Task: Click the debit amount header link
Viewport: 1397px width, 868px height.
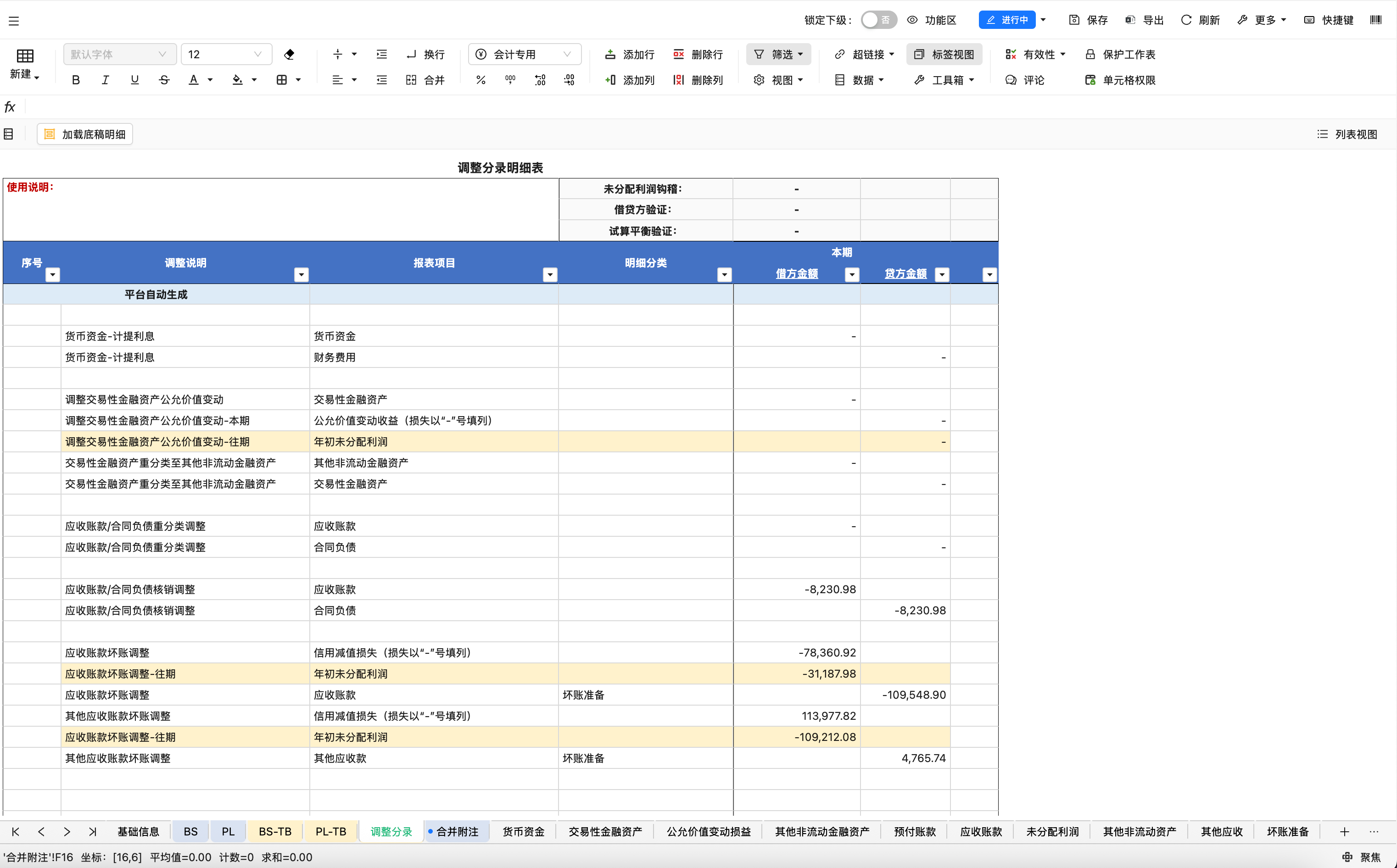Action: pos(796,274)
